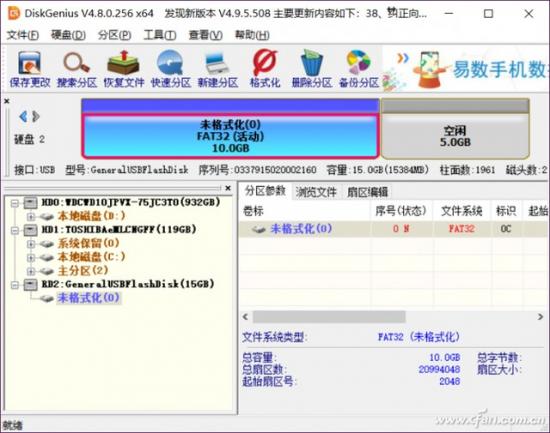
Task: Open the Tools (工具) menu
Action: tap(160, 35)
